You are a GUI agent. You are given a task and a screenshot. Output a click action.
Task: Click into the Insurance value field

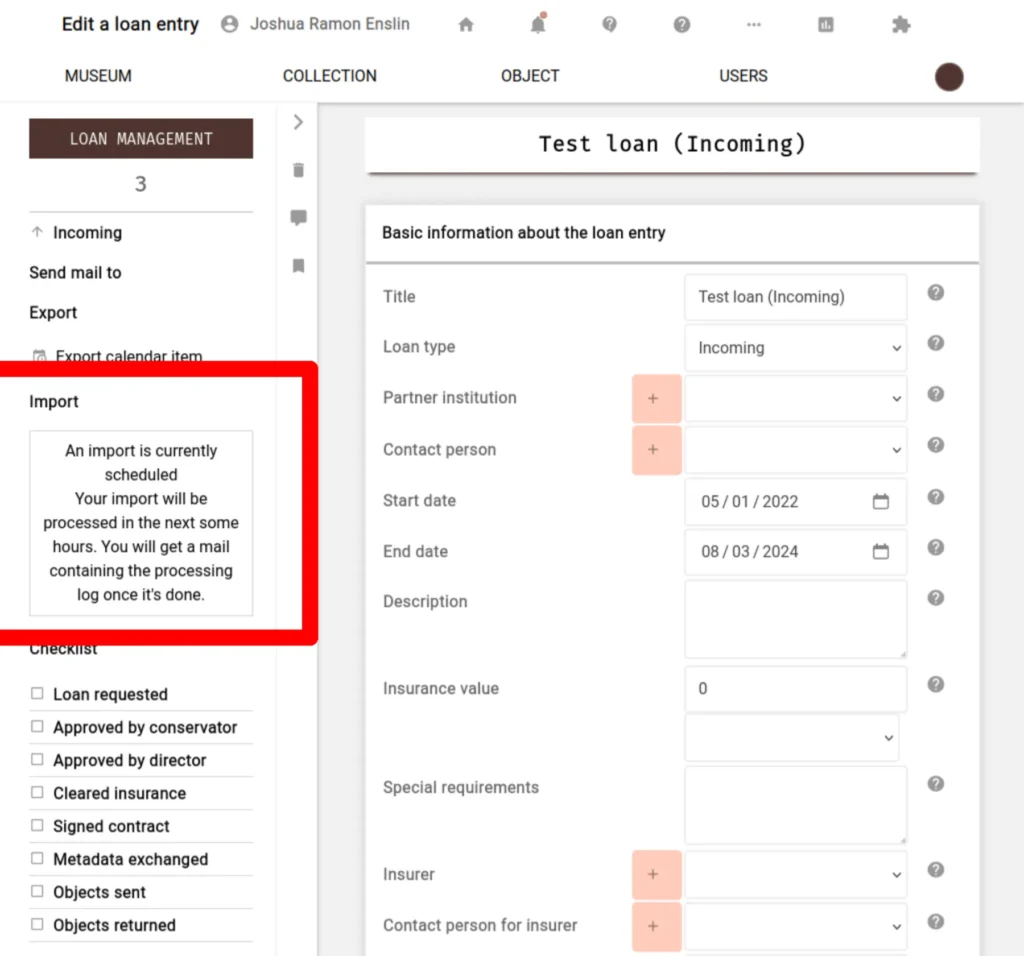[795, 689]
